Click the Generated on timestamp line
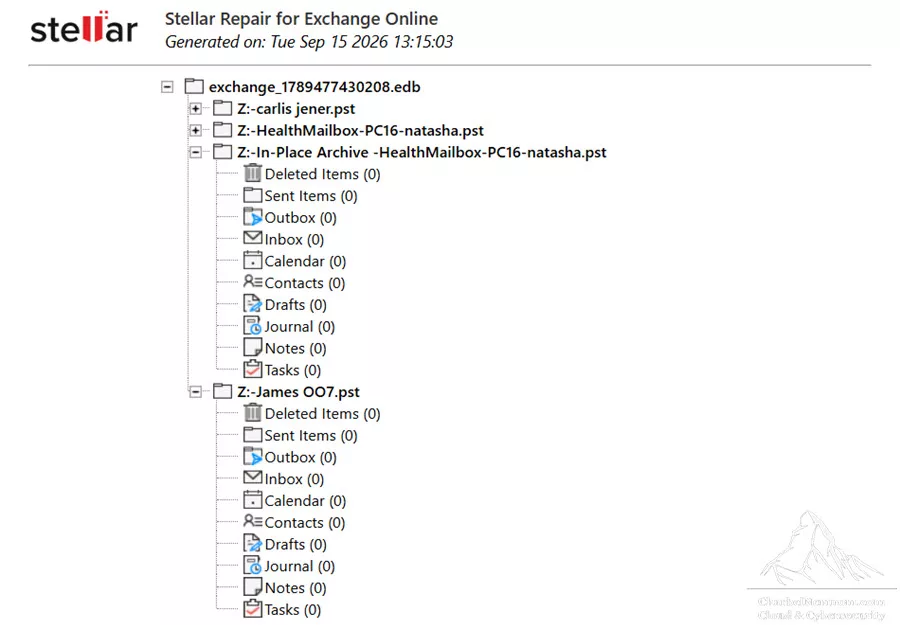 tap(309, 42)
